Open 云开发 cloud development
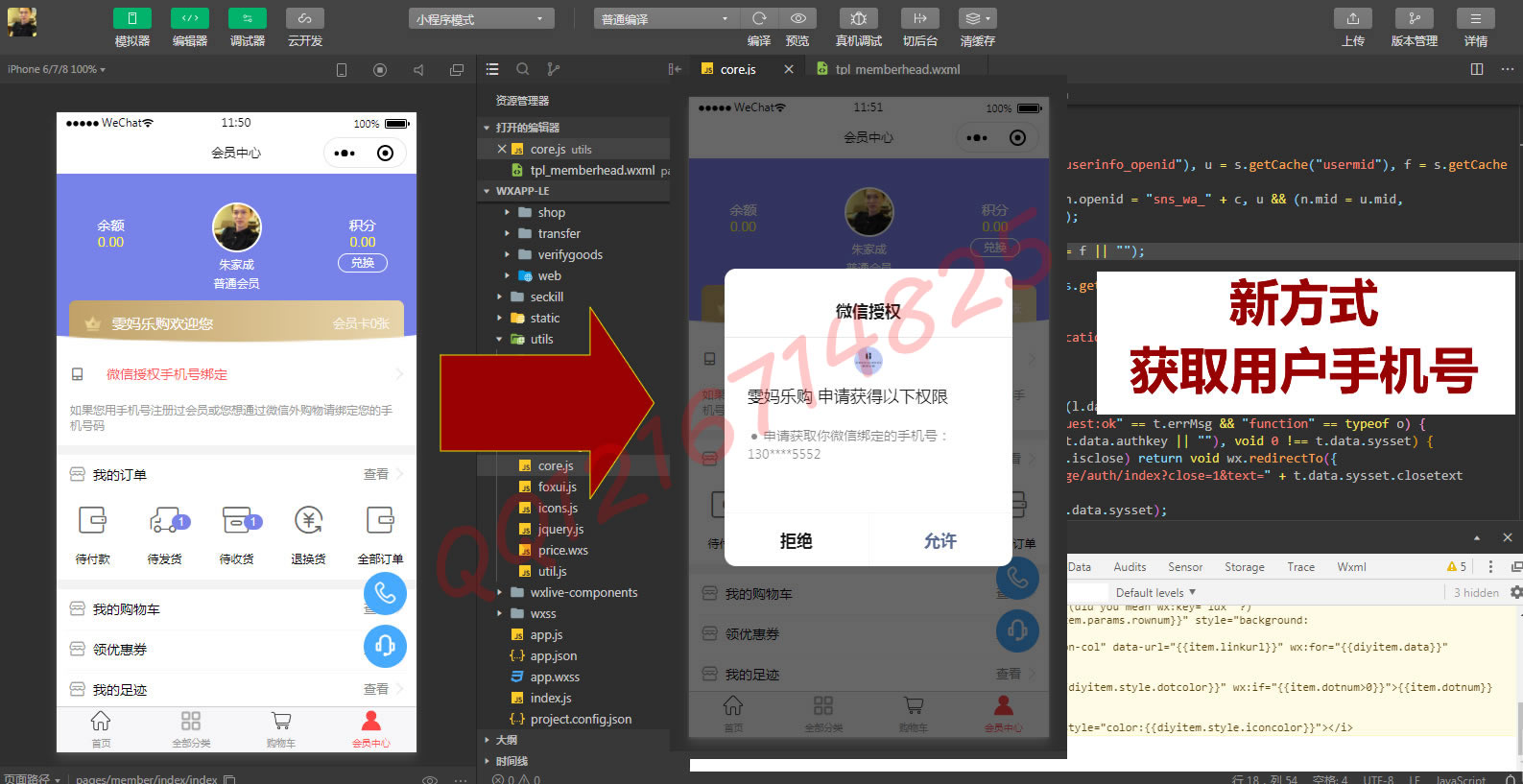Screen dimensions: 1523x784 pyautogui.click(x=305, y=18)
